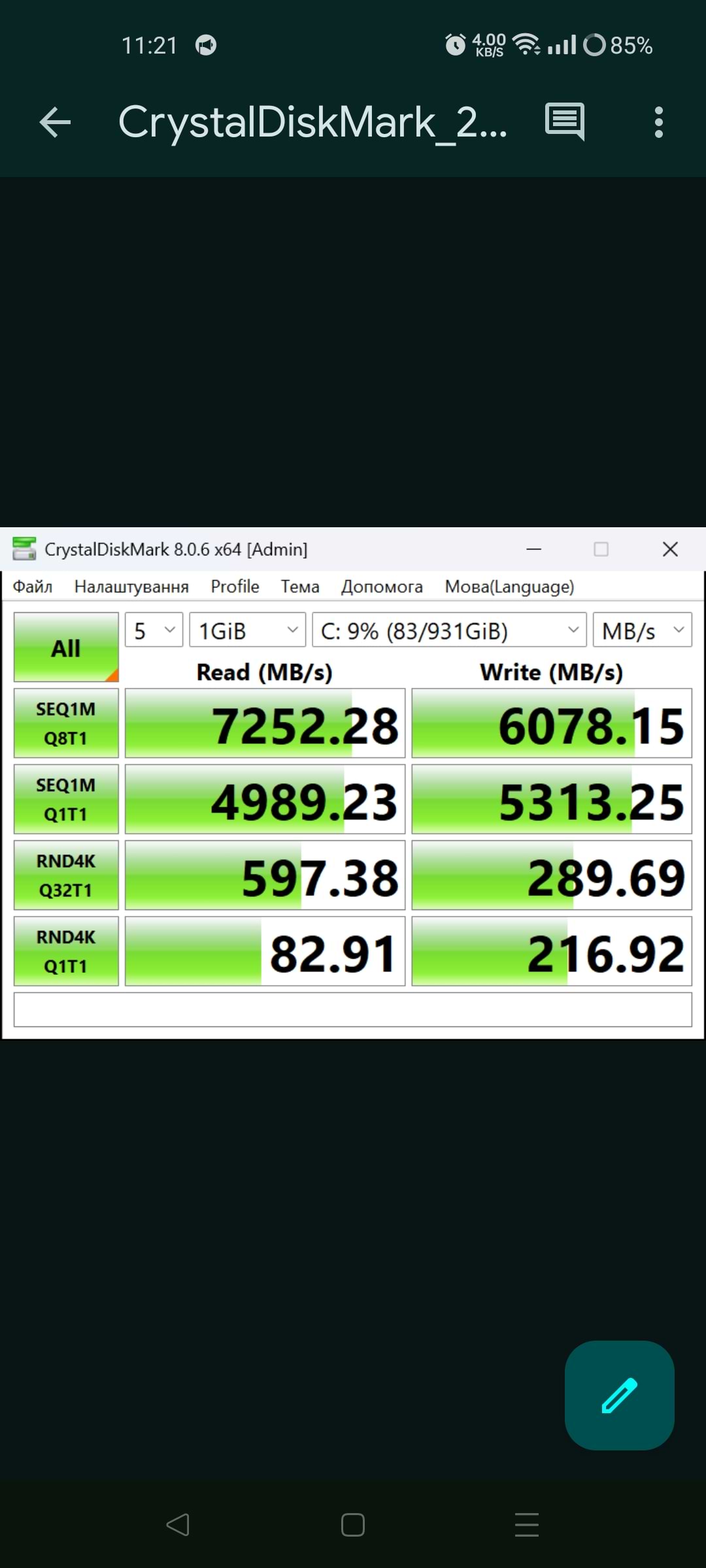This screenshot has height=1568, width=706.
Task: Click the green All button
Action: [x=66, y=647]
